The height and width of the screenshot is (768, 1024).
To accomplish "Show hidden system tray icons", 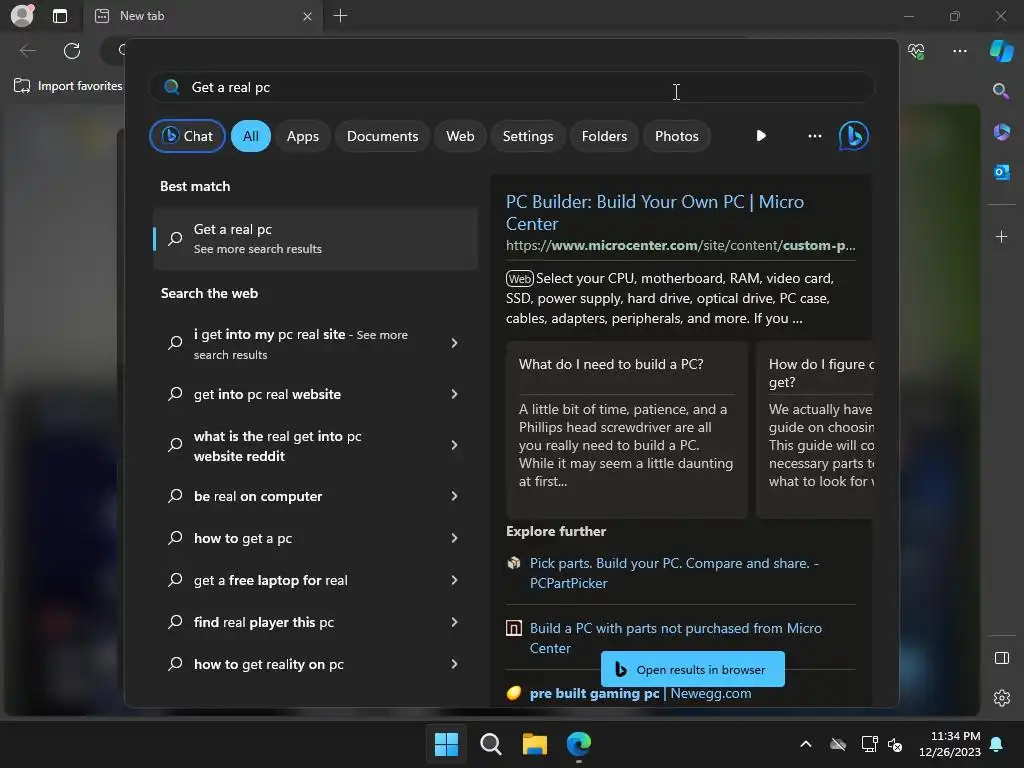I will [806, 744].
